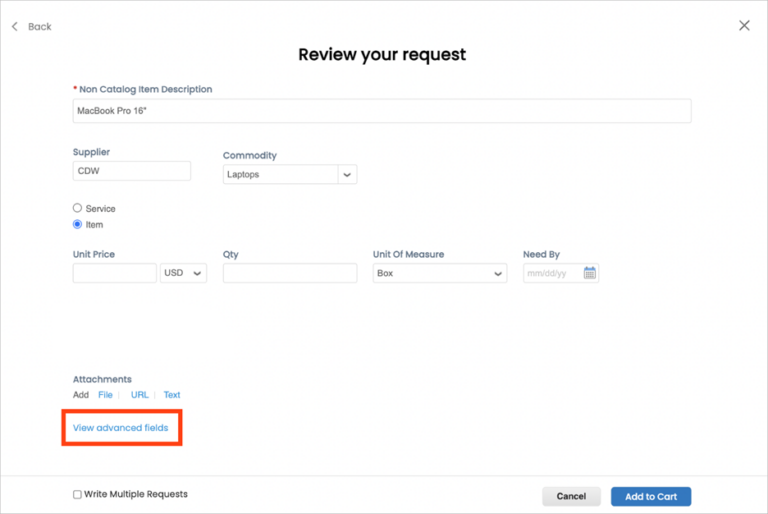Open the Need By calendar picker icon
This screenshot has width=768, height=514.
[590, 273]
